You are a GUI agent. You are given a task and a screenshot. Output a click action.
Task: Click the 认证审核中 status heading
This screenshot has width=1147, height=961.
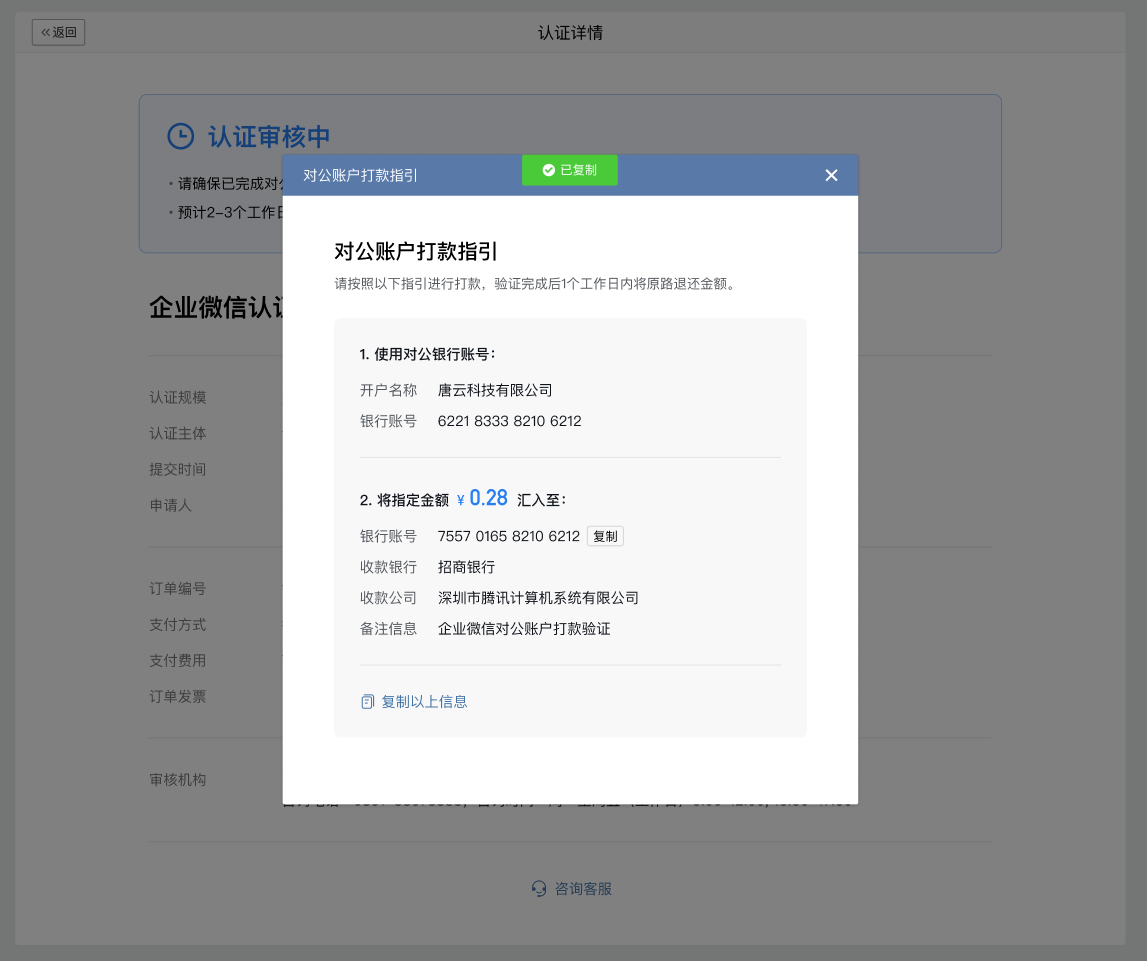[x=268, y=137]
